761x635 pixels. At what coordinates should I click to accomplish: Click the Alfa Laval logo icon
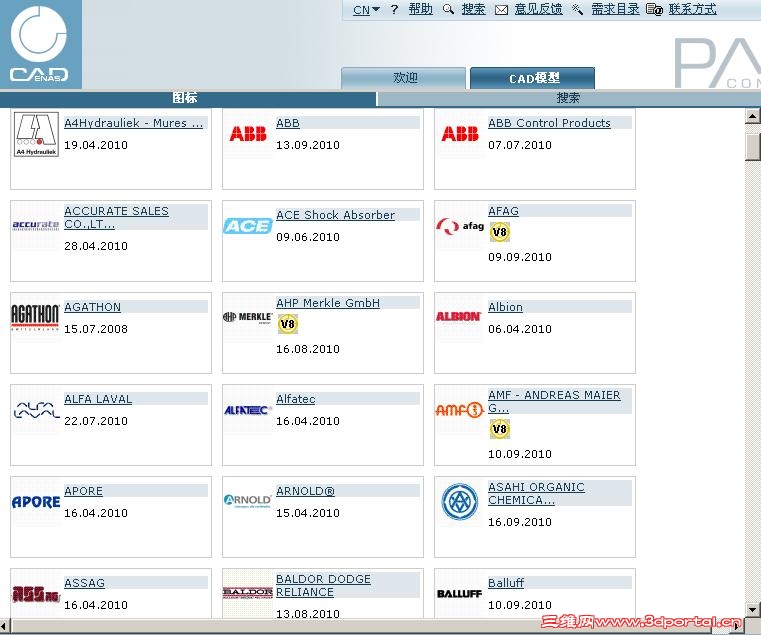(x=36, y=410)
